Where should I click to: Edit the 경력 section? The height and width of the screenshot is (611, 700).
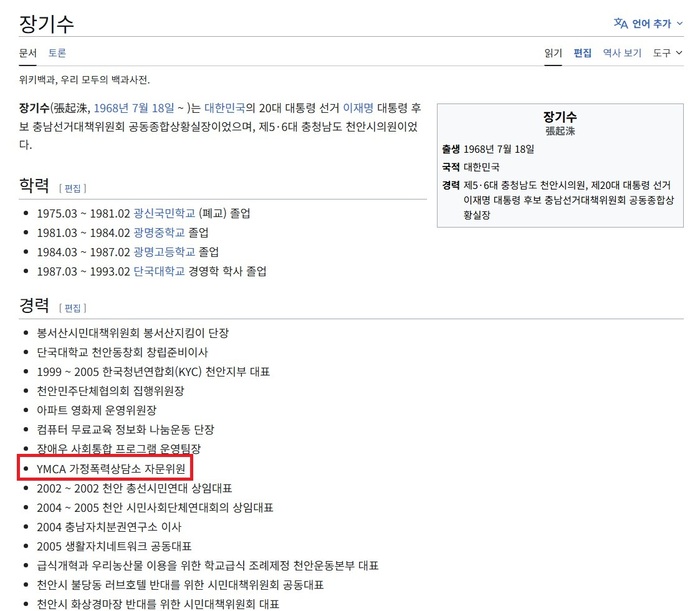pyautogui.click(x=73, y=307)
